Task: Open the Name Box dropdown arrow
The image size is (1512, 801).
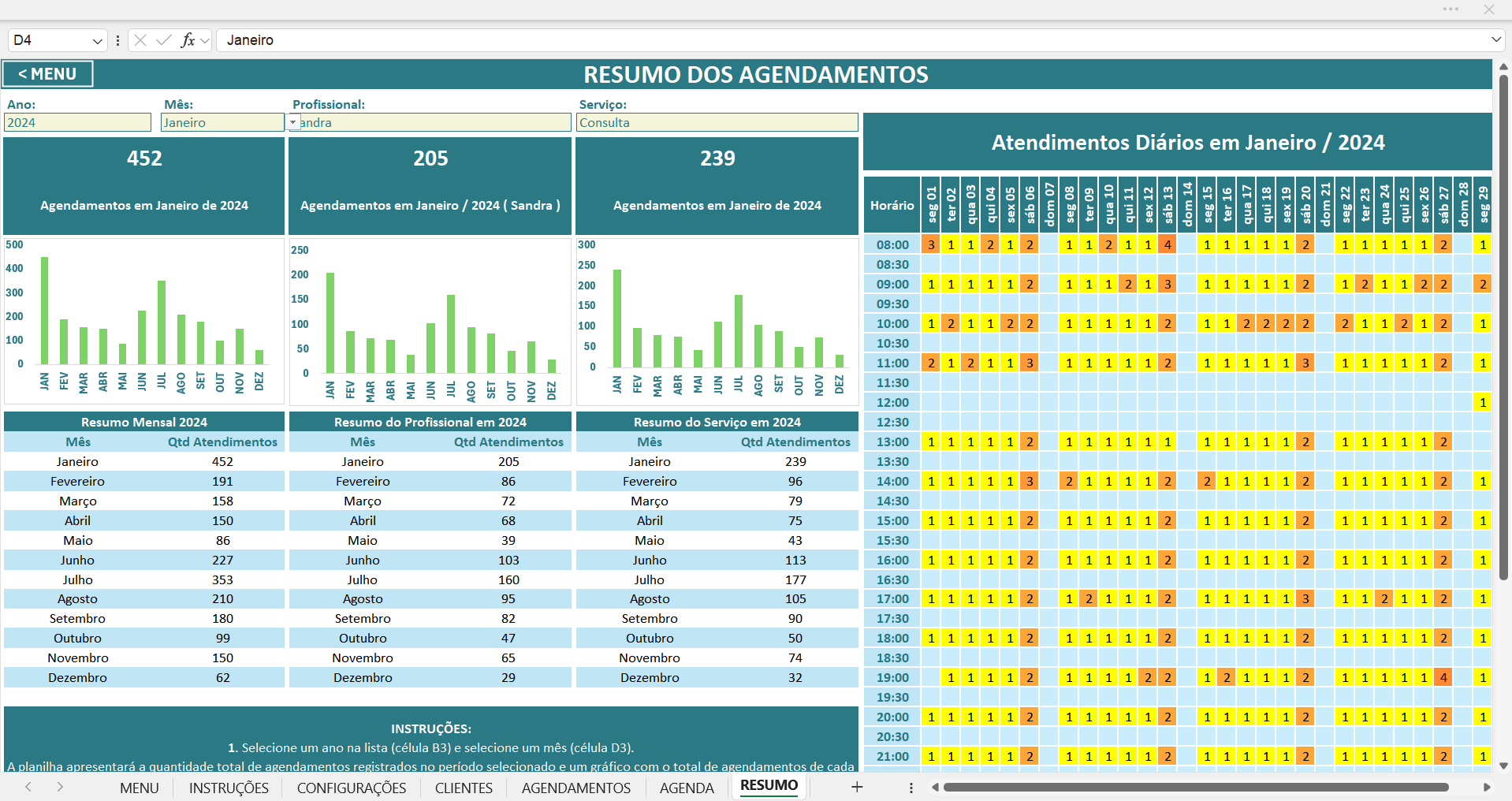Action: pyautogui.click(x=98, y=40)
